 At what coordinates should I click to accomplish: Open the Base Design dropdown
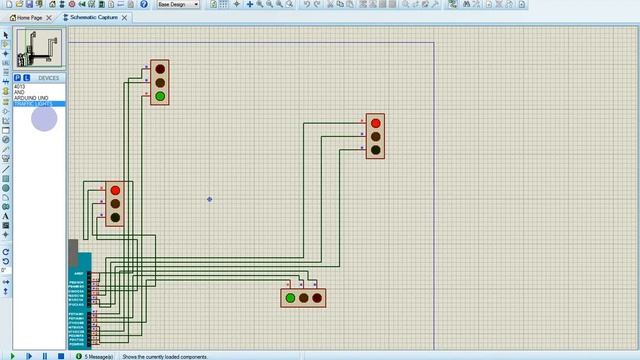[x=178, y=4]
